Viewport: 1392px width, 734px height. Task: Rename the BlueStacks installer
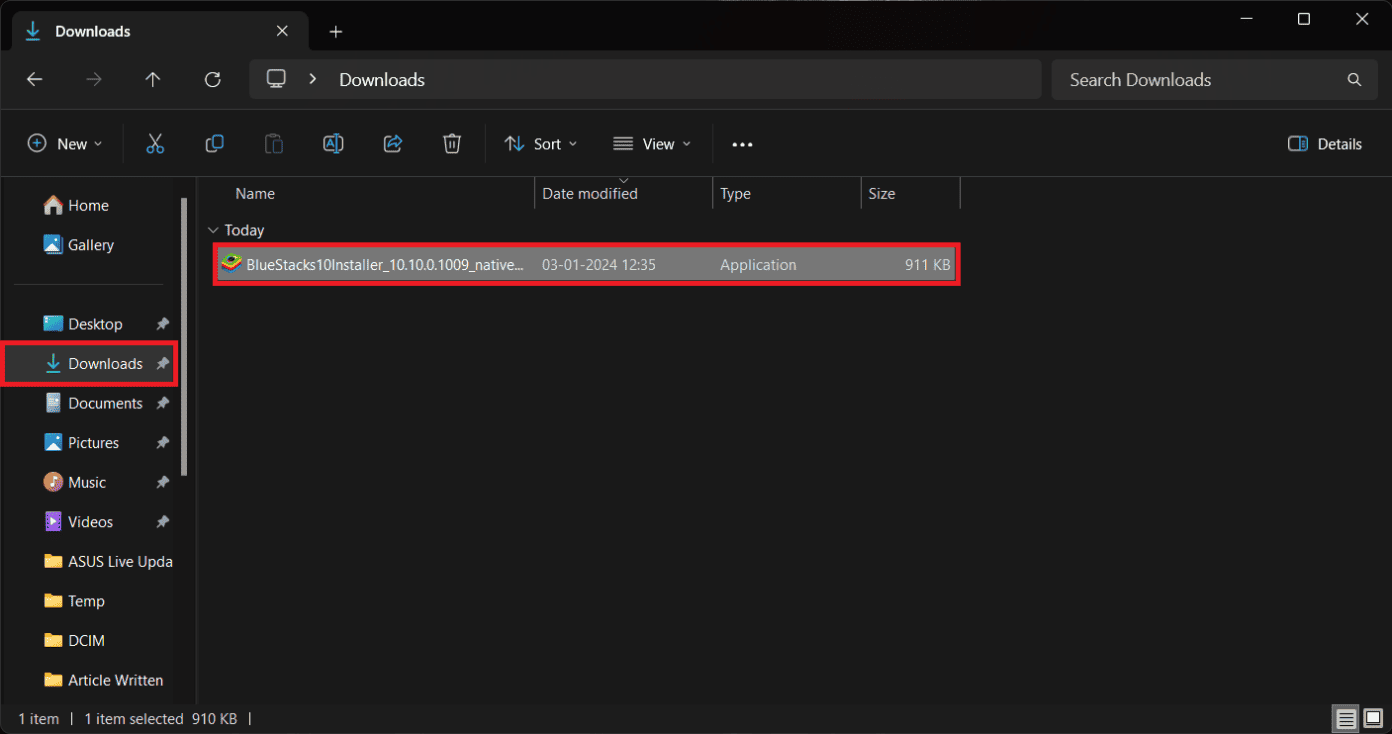333,143
